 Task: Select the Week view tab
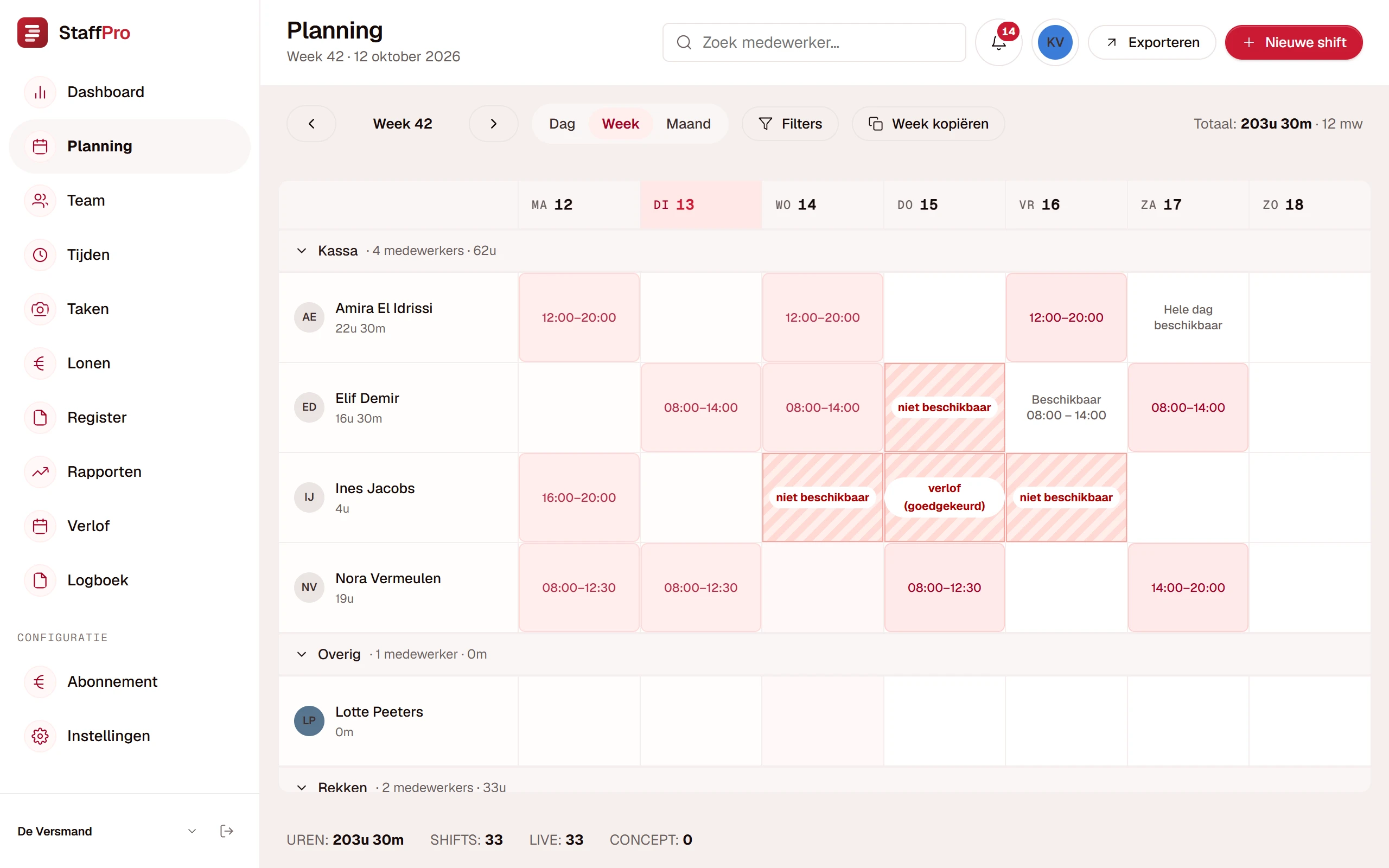point(620,124)
